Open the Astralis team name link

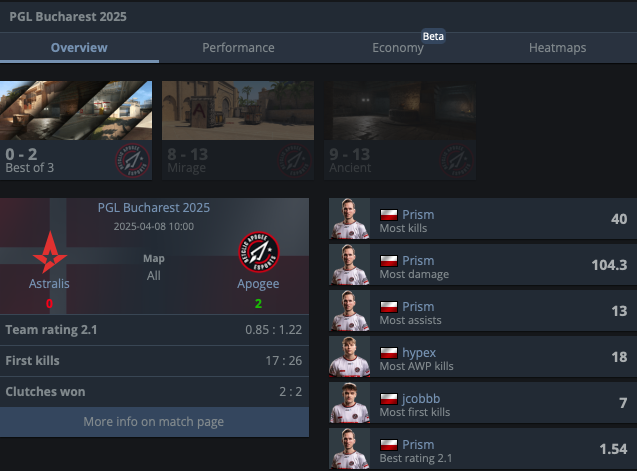(49, 283)
